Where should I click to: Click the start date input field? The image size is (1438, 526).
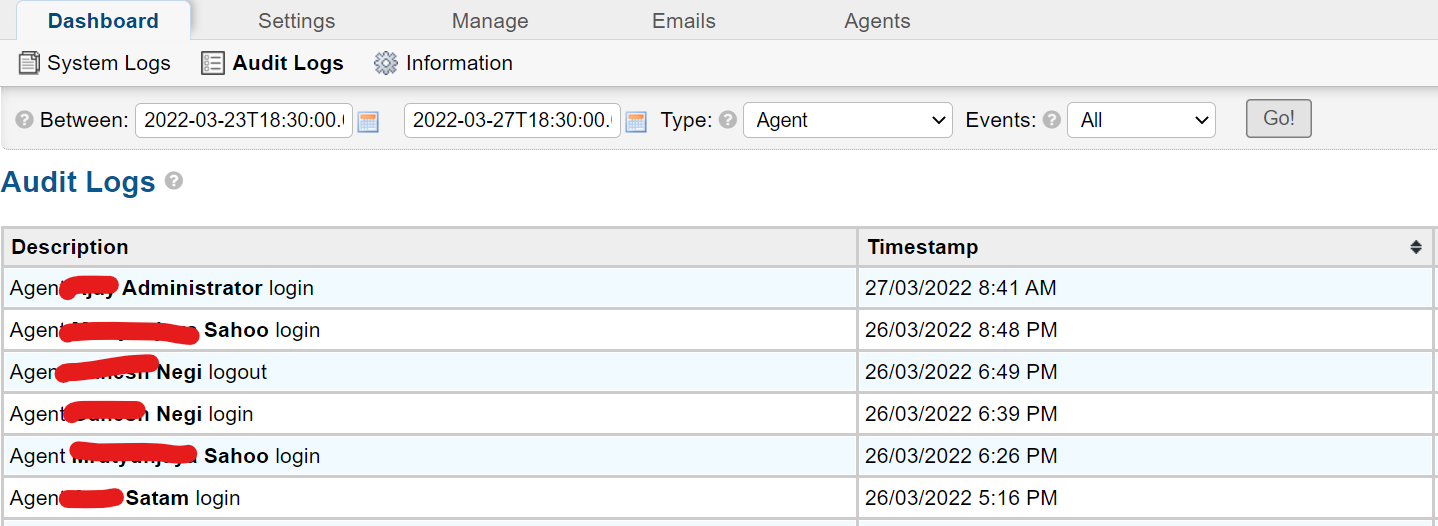click(x=243, y=120)
